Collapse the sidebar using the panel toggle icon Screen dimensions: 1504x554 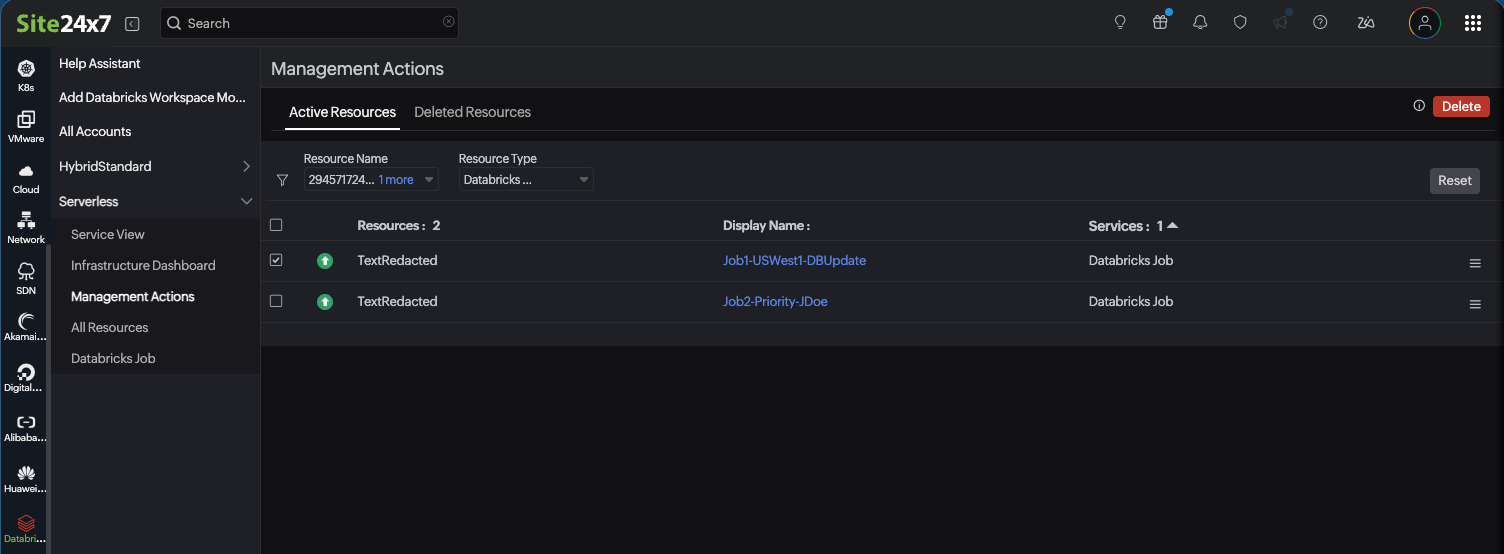(132, 23)
